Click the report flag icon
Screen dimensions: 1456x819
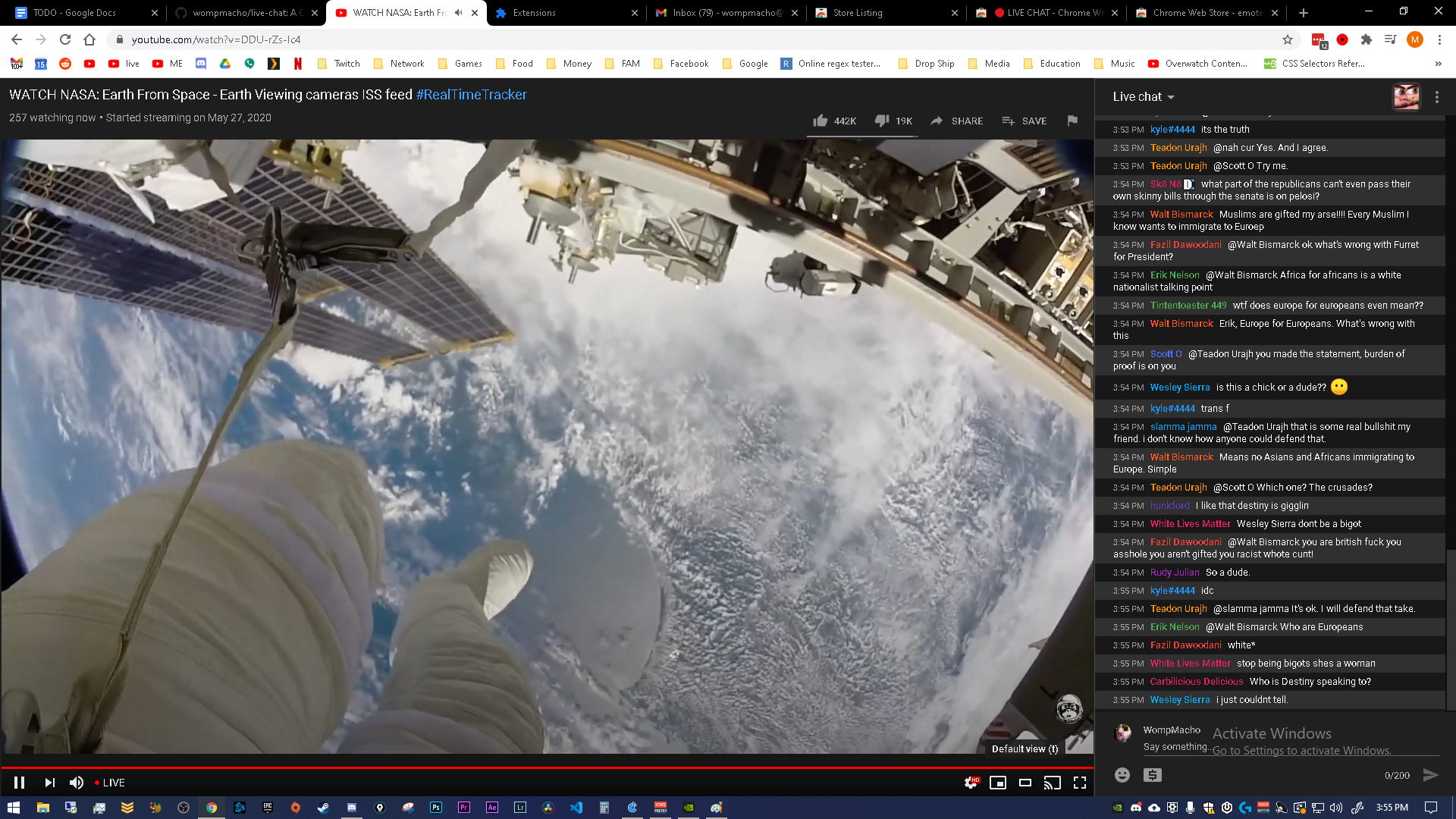pos(1072,121)
